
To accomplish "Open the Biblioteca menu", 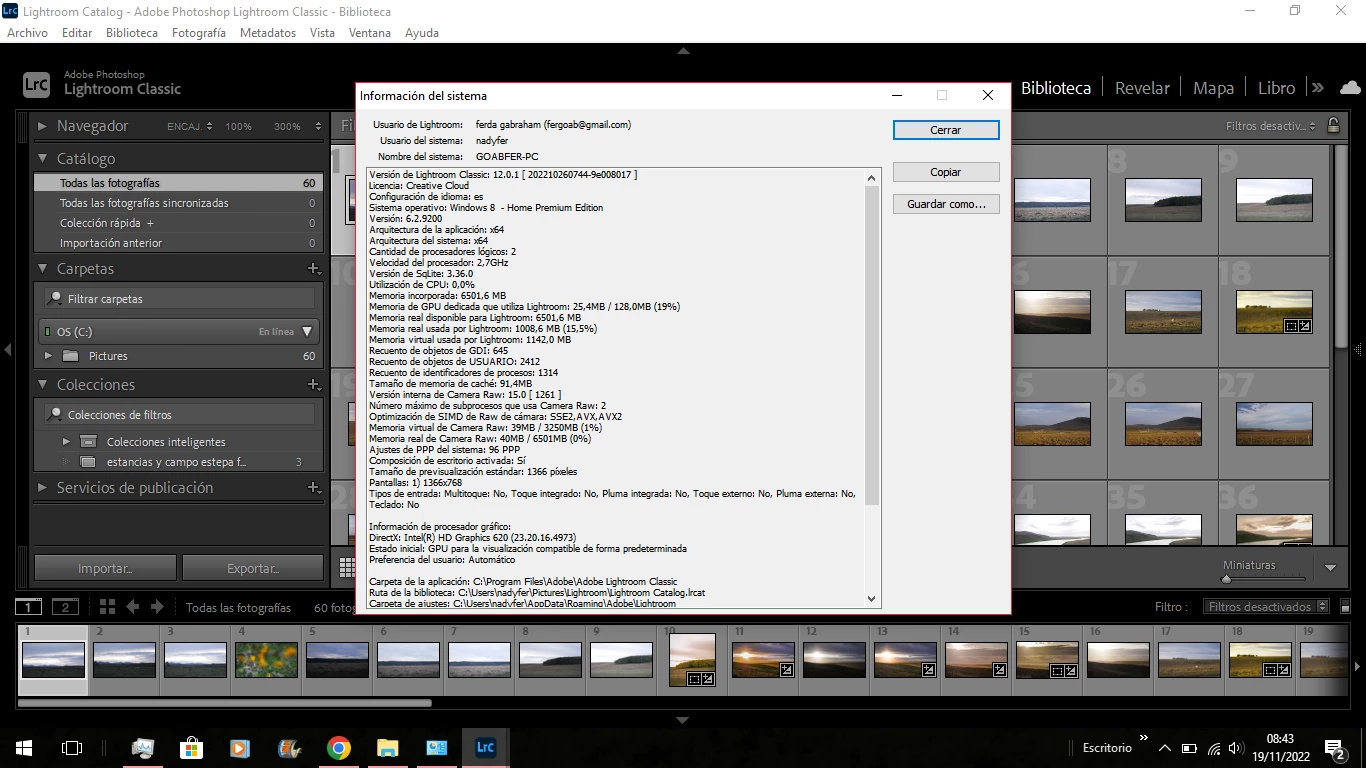I will coord(131,32).
